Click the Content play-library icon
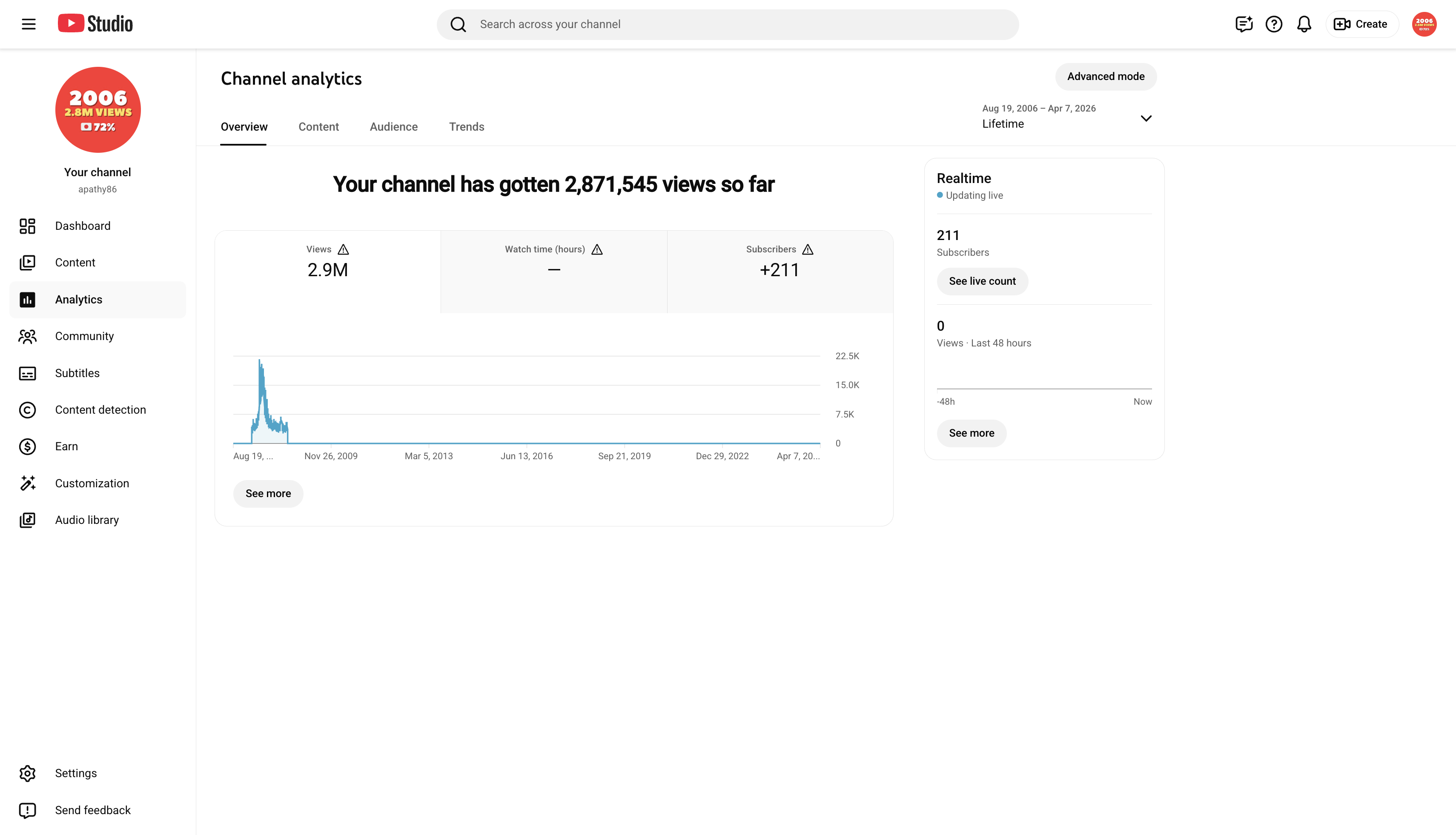Image resolution: width=1456 pixels, height=835 pixels. [x=28, y=263]
